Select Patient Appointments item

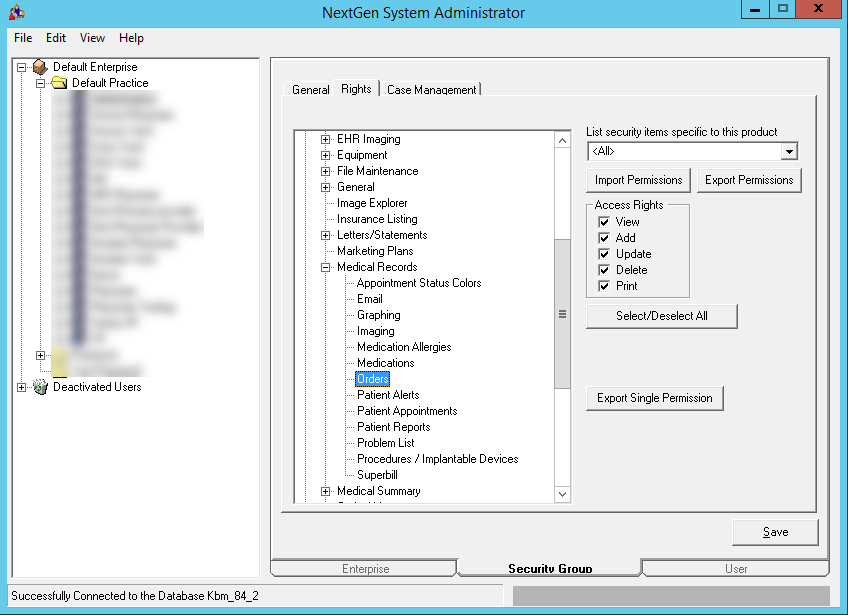tap(407, 411)
